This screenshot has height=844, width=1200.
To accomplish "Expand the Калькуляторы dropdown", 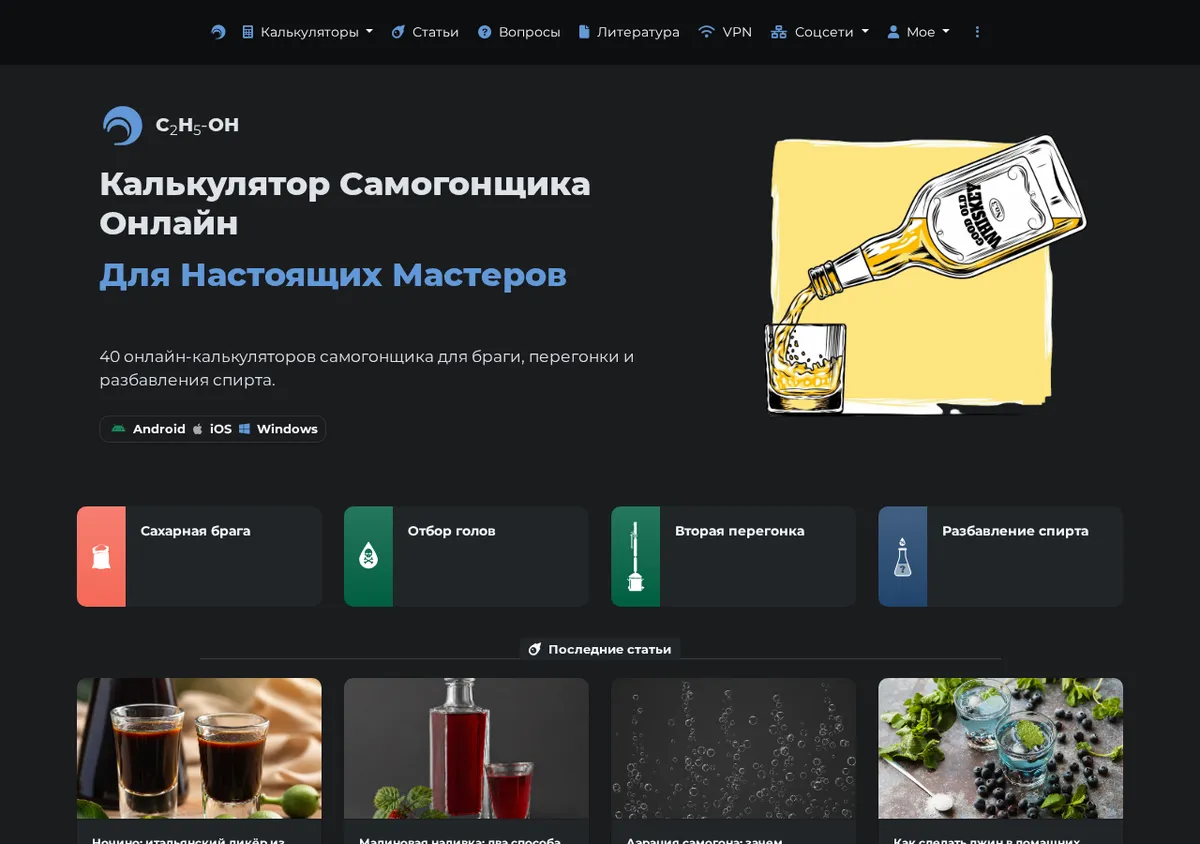I will click(x=307, y=32).
